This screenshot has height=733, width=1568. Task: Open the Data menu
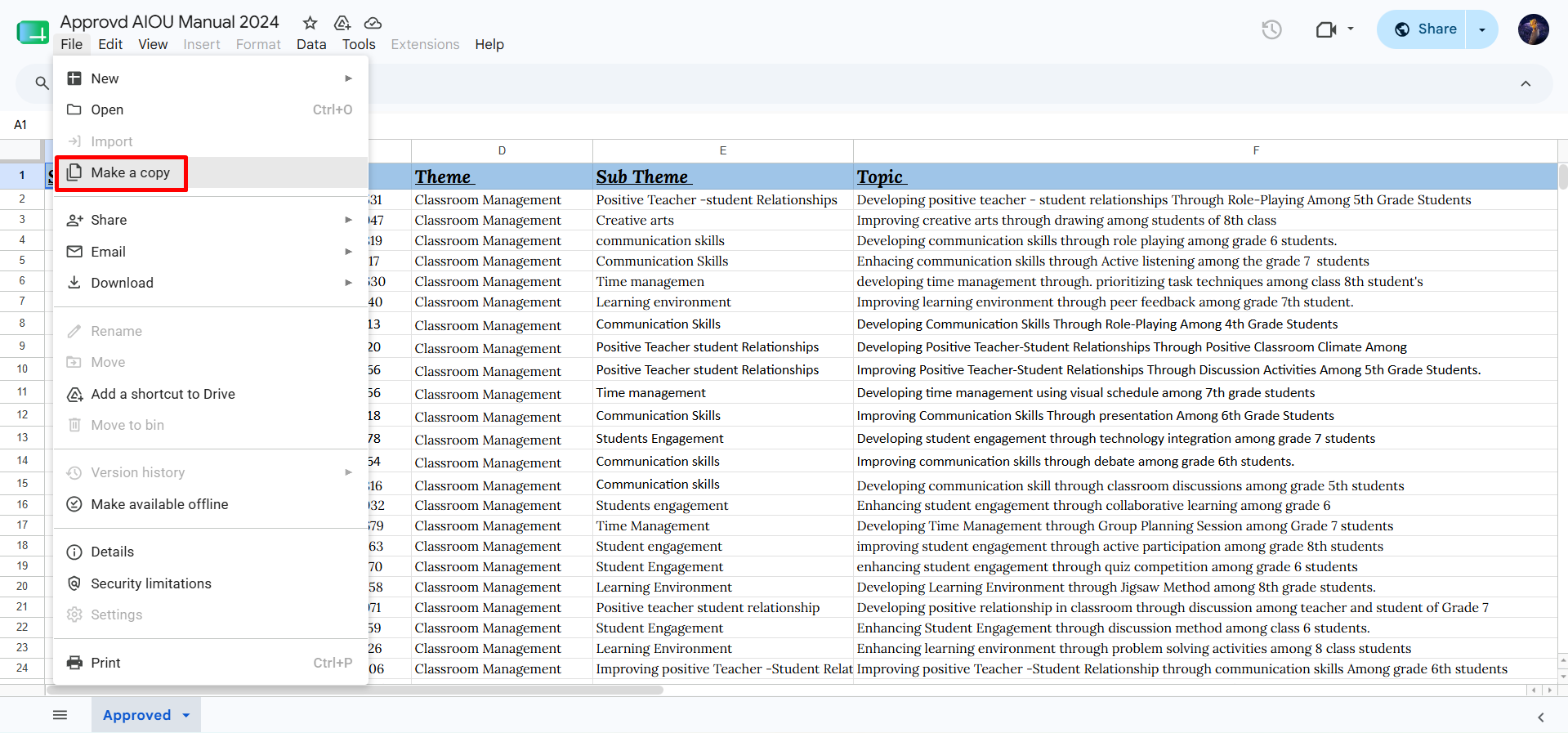point(311,44)
